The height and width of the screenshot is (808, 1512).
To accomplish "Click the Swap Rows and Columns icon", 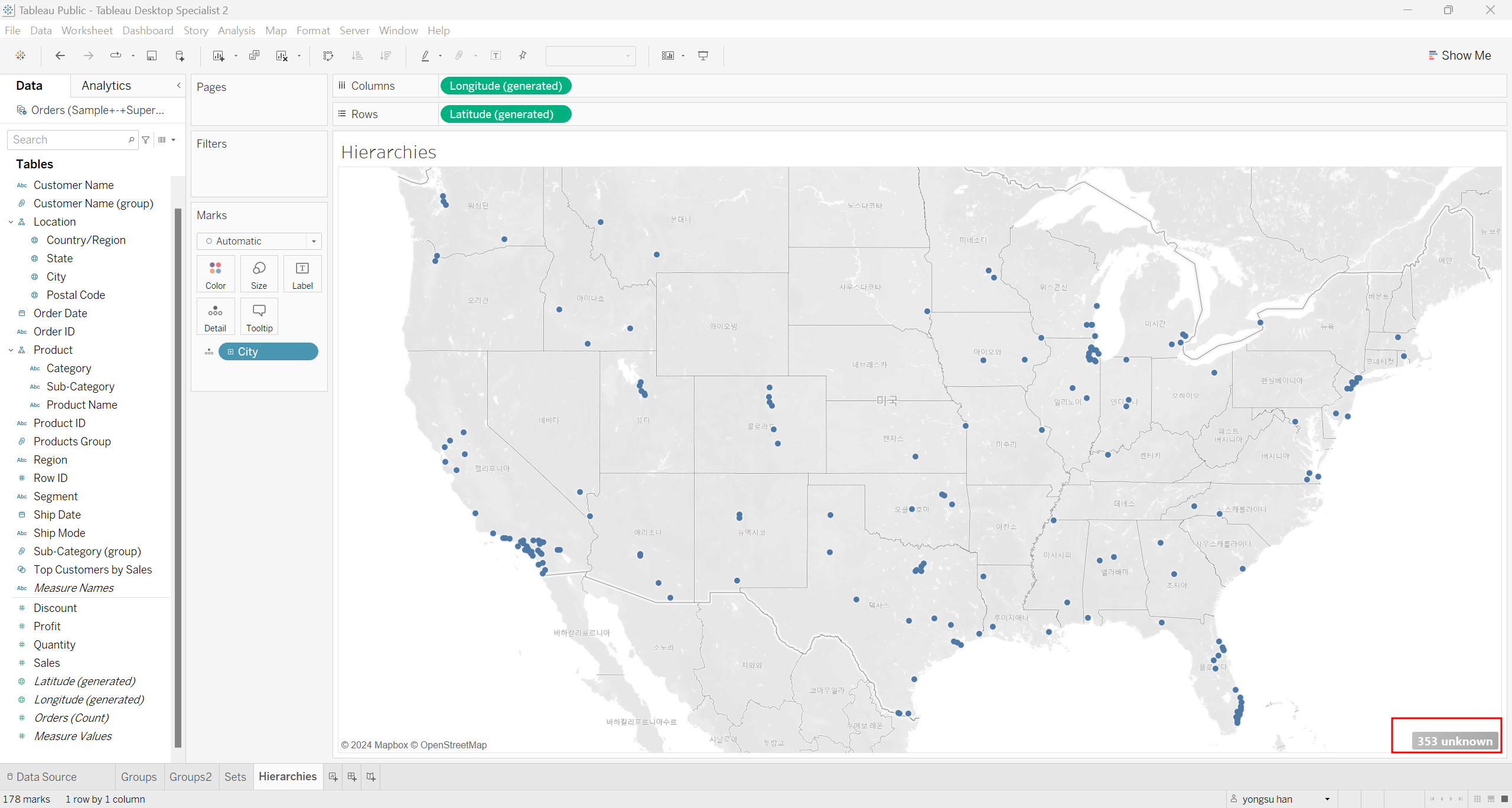I will 328,56.
